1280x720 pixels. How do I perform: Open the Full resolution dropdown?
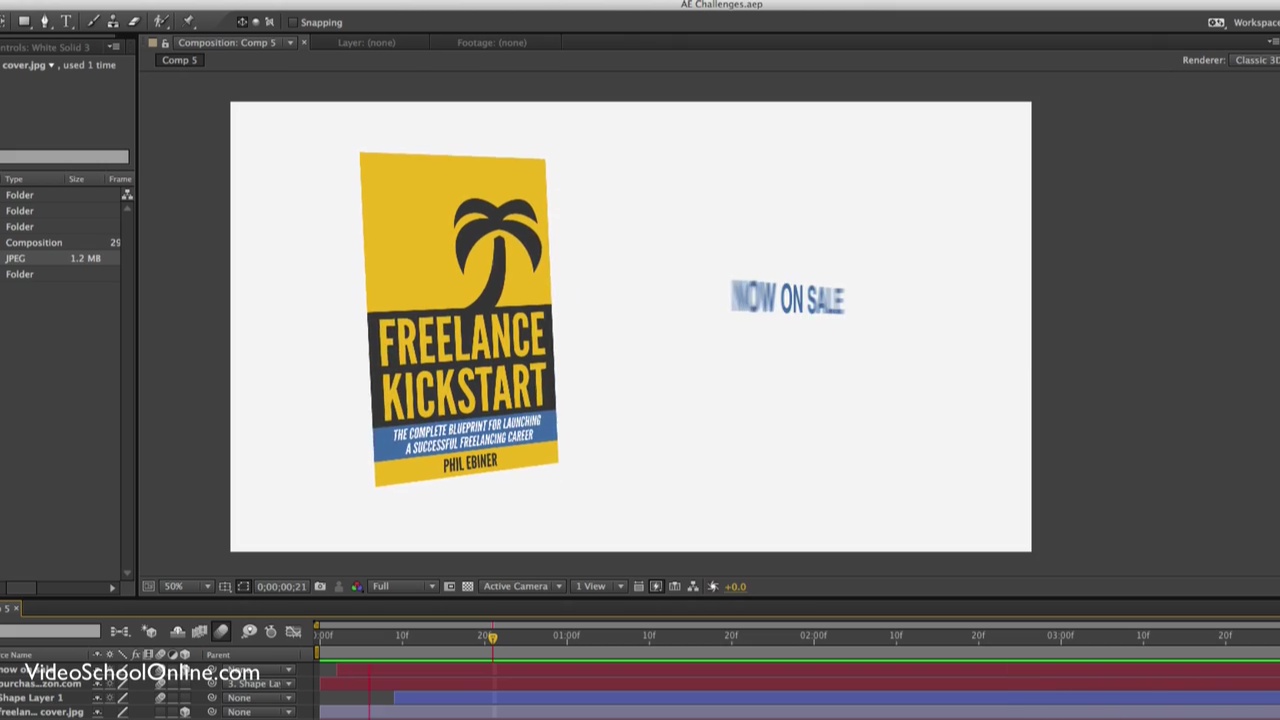click(403, 587)
